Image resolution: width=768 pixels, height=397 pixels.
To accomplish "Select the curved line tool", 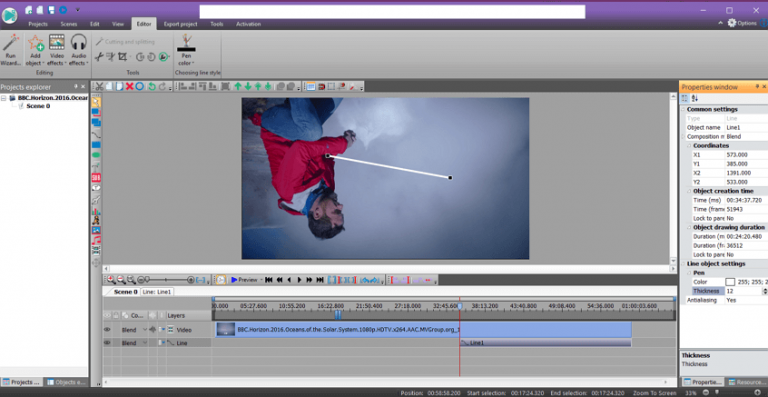I will (96, 134).
